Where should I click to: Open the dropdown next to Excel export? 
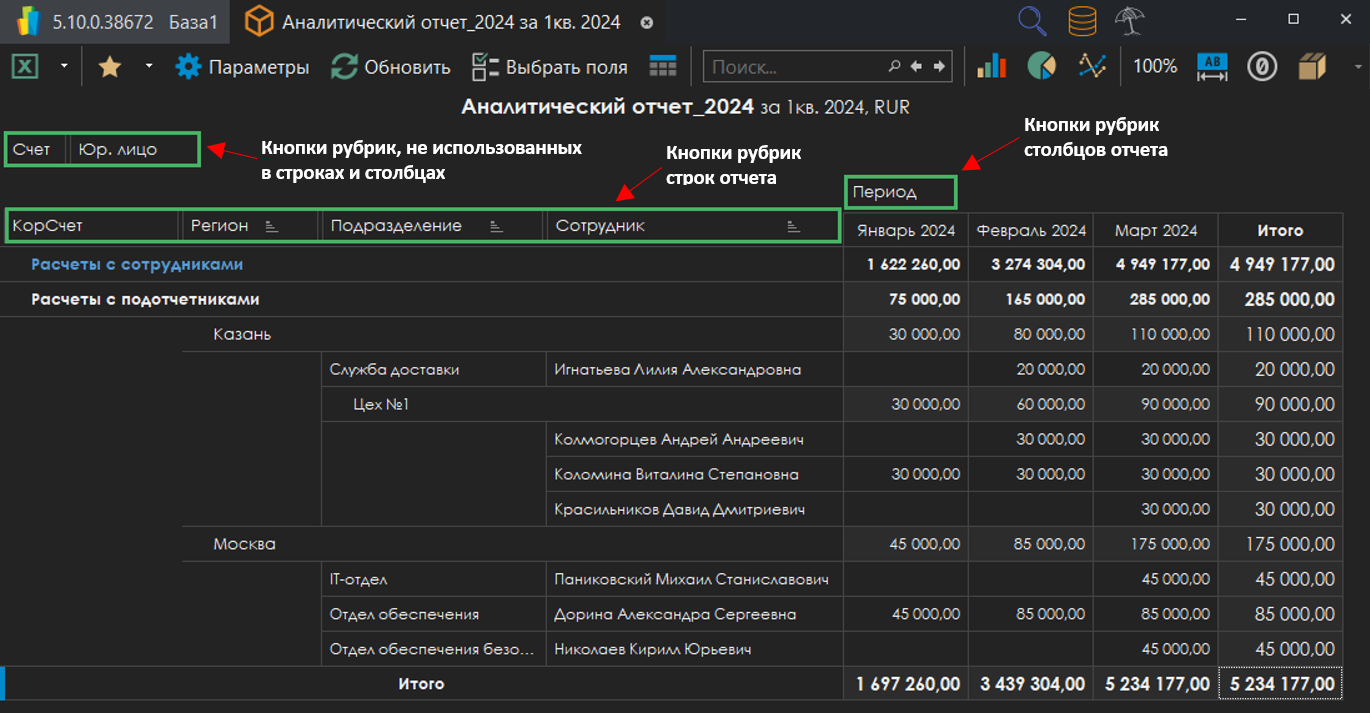click(x=64, y=67)
